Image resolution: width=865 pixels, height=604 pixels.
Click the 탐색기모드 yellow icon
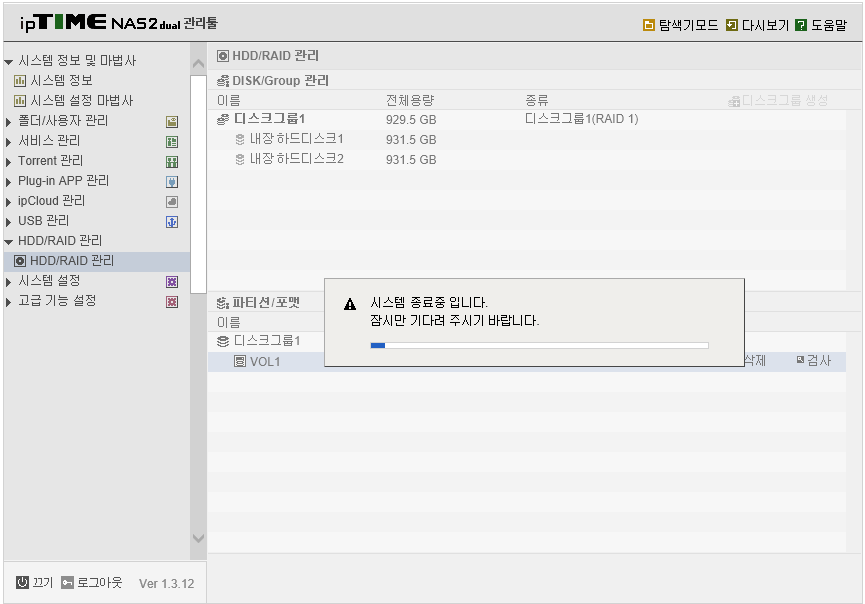pyautogui.click(x=649, y=25)
